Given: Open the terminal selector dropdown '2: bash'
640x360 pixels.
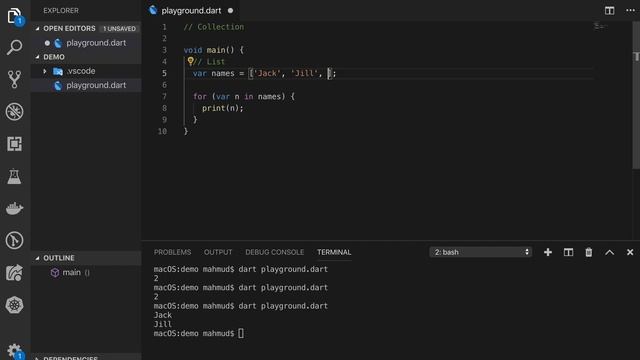Looking at the screenshot, I should (480, 252).
